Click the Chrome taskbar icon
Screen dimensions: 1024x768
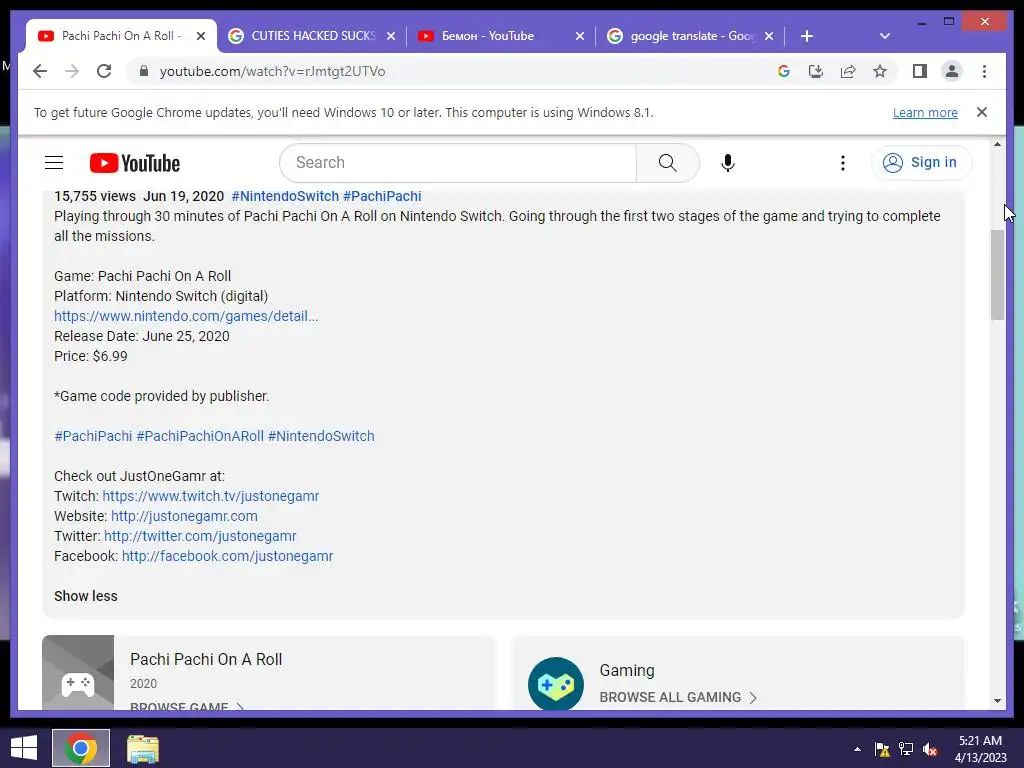[81, 748]
